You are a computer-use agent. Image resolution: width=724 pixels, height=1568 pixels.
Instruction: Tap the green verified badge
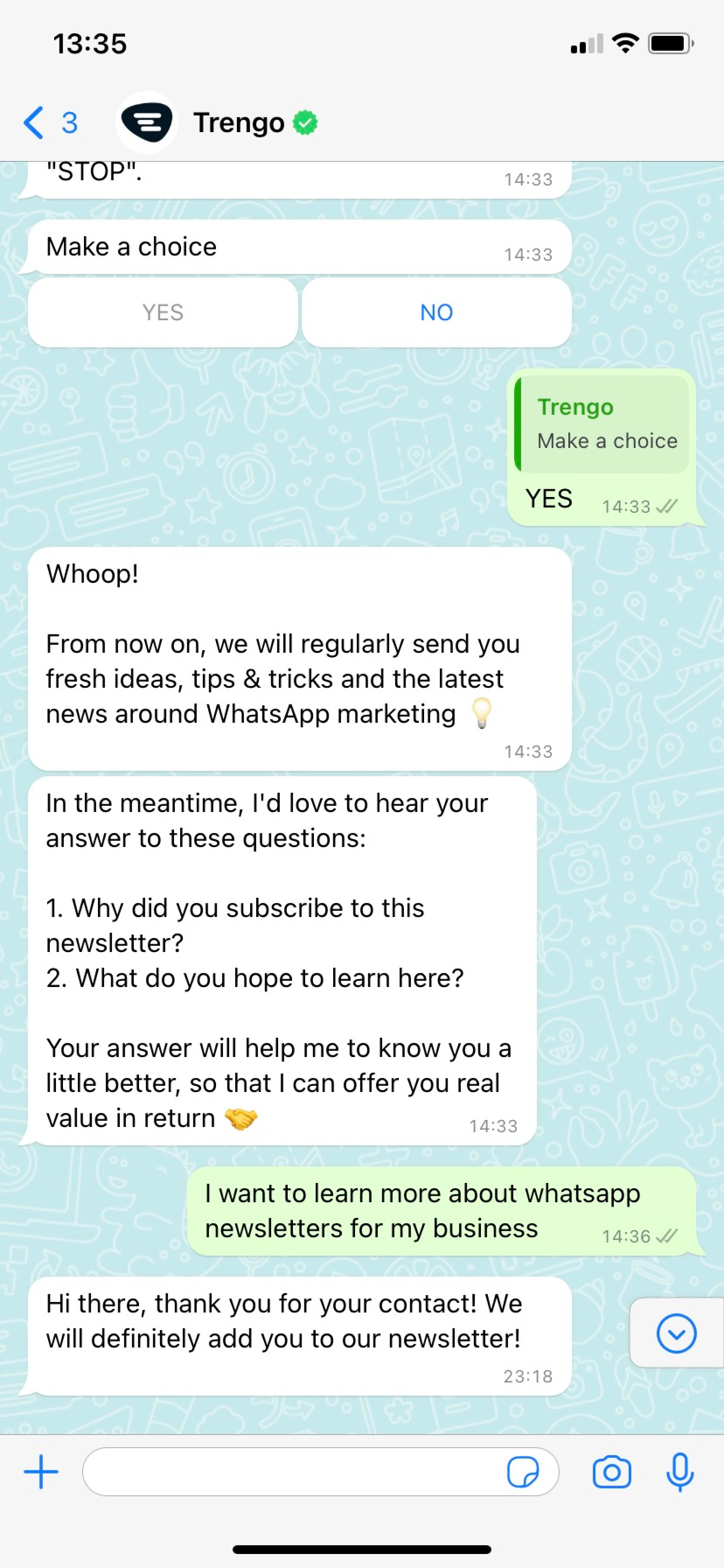pyautogui.click(x=306, y=122)
